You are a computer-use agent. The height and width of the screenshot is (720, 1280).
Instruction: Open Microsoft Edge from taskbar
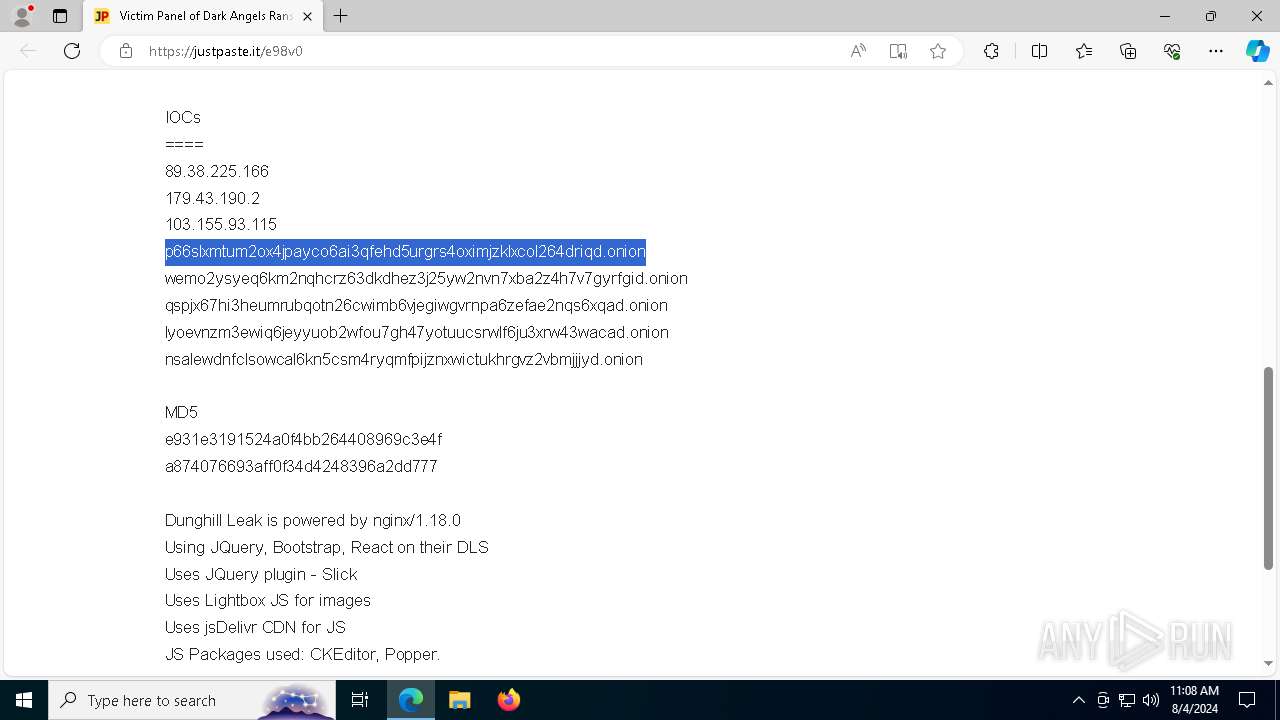point(411,700)
